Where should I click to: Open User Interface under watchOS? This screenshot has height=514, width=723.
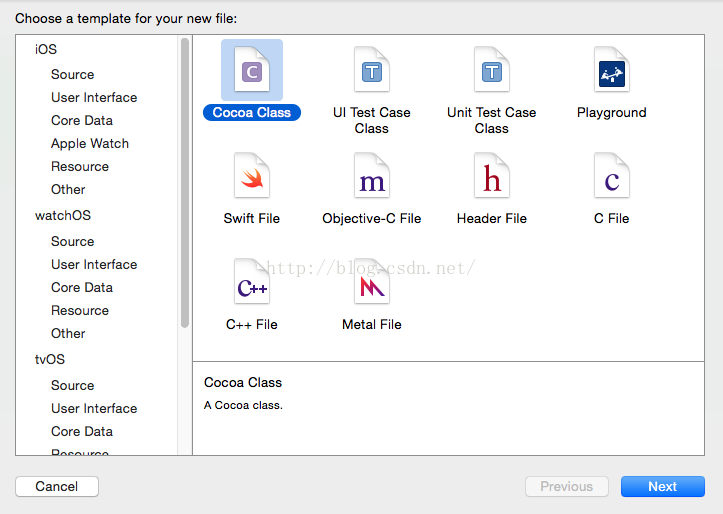click(94, 264)
